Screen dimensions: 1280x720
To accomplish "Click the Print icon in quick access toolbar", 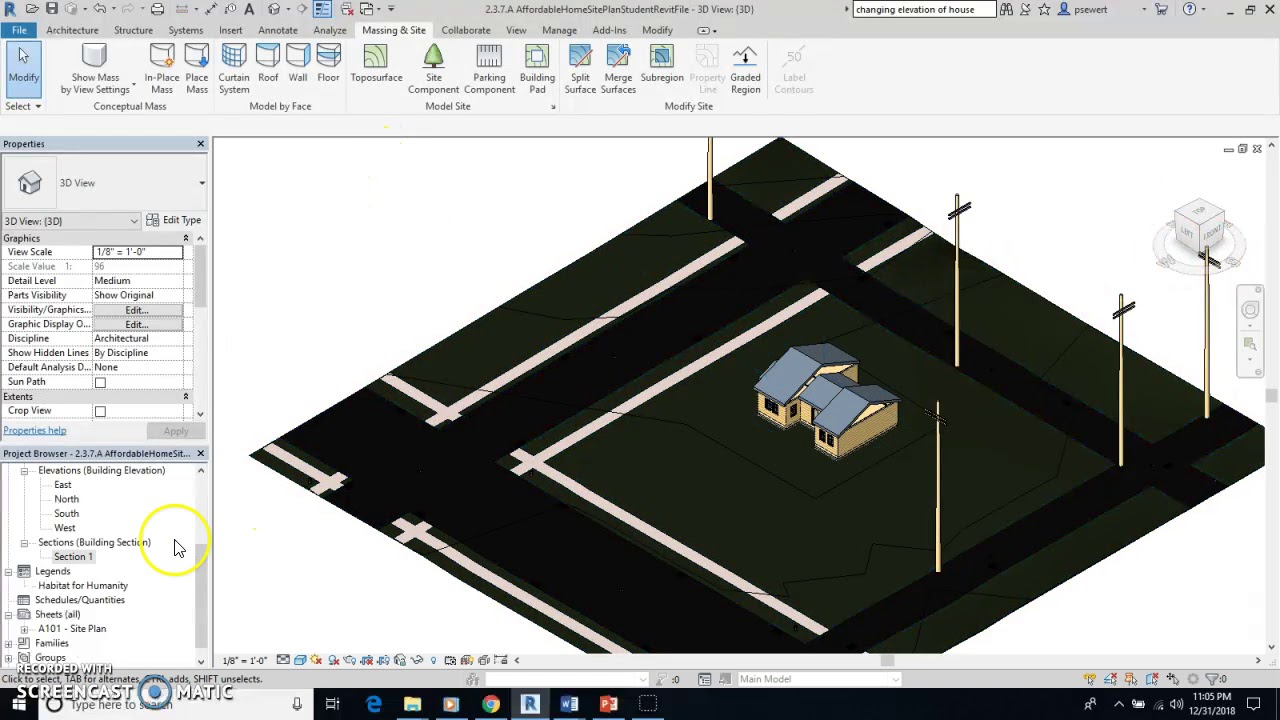I will click(x=157, y=9).
